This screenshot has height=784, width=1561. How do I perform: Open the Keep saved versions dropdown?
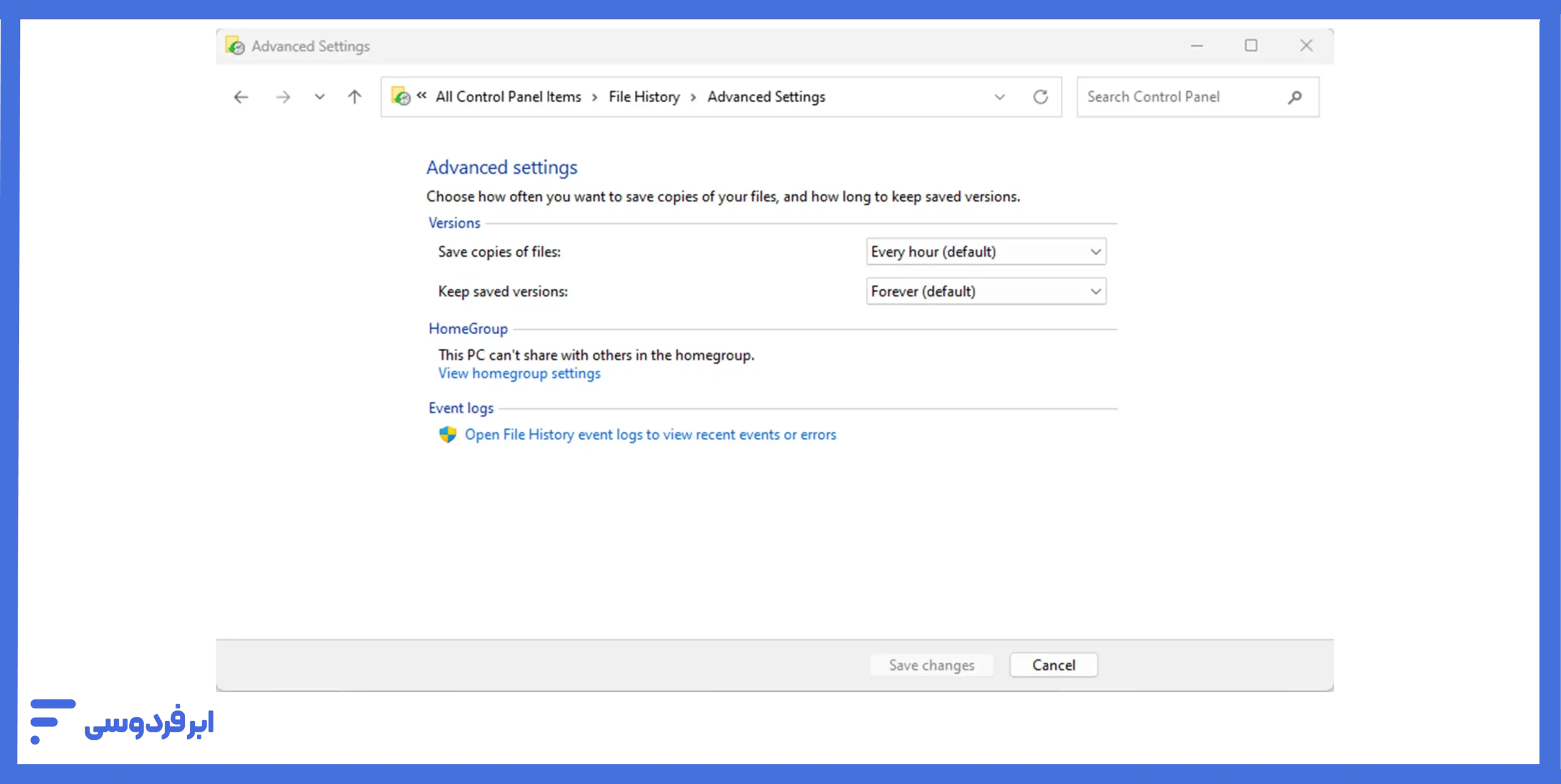click(x=985, y=291)
